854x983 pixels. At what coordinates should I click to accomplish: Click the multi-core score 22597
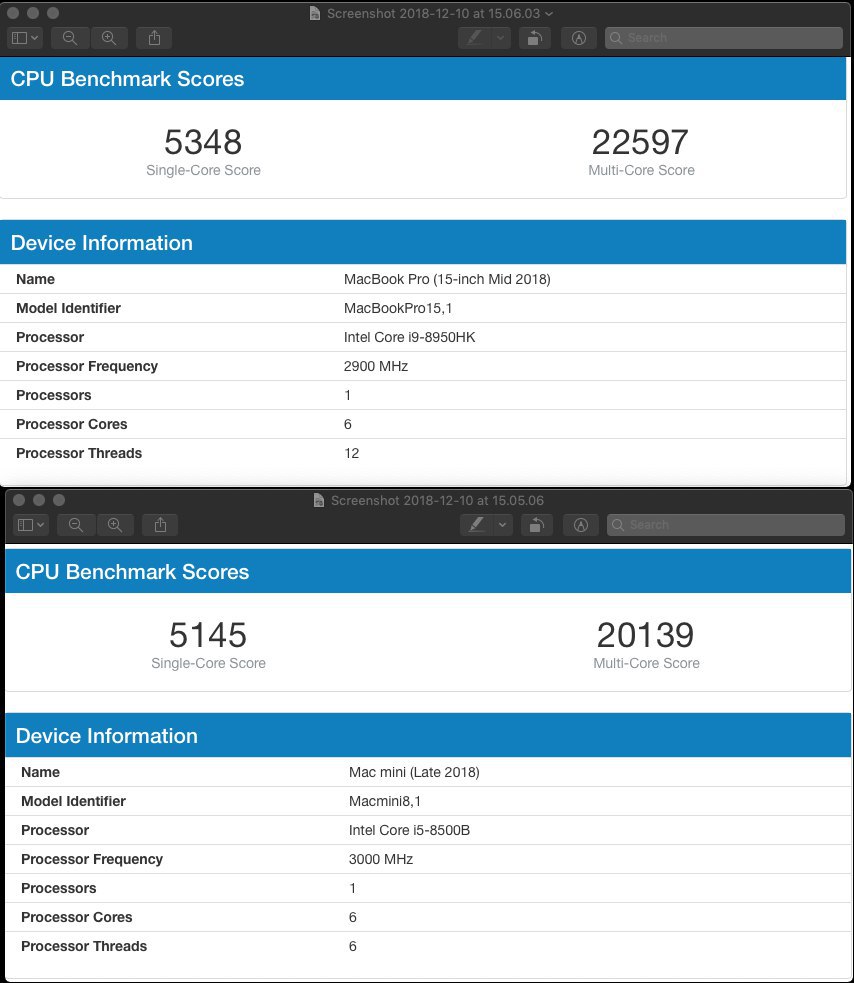tap(640, 142)
